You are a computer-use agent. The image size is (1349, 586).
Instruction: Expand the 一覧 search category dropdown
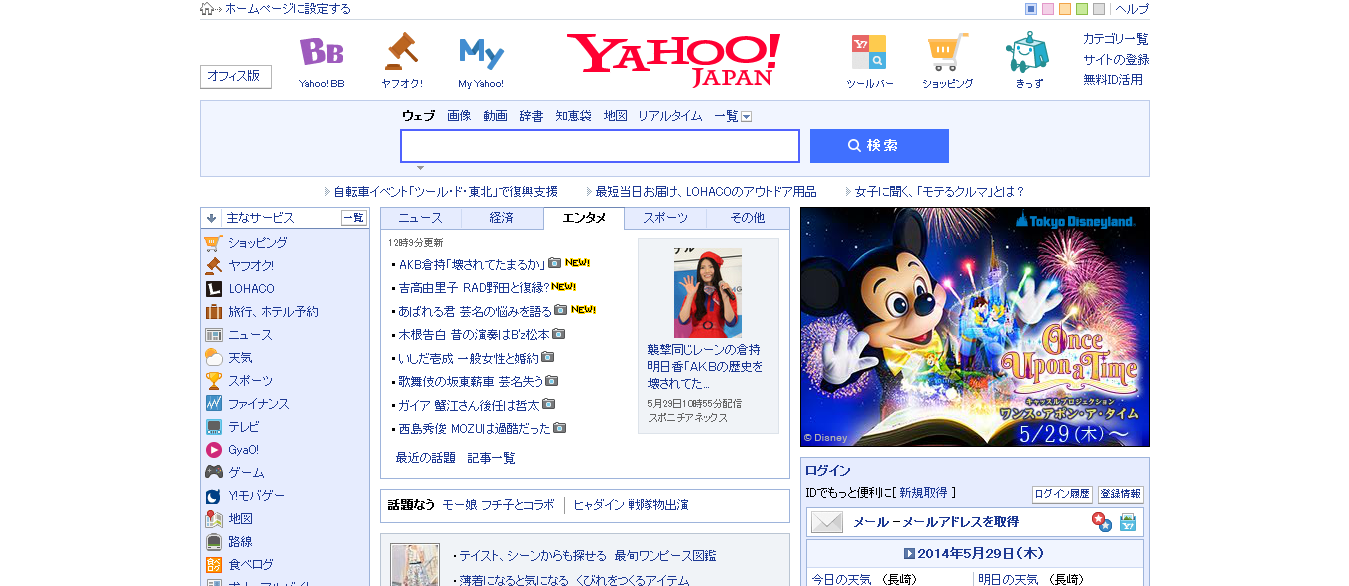(746, 117)
